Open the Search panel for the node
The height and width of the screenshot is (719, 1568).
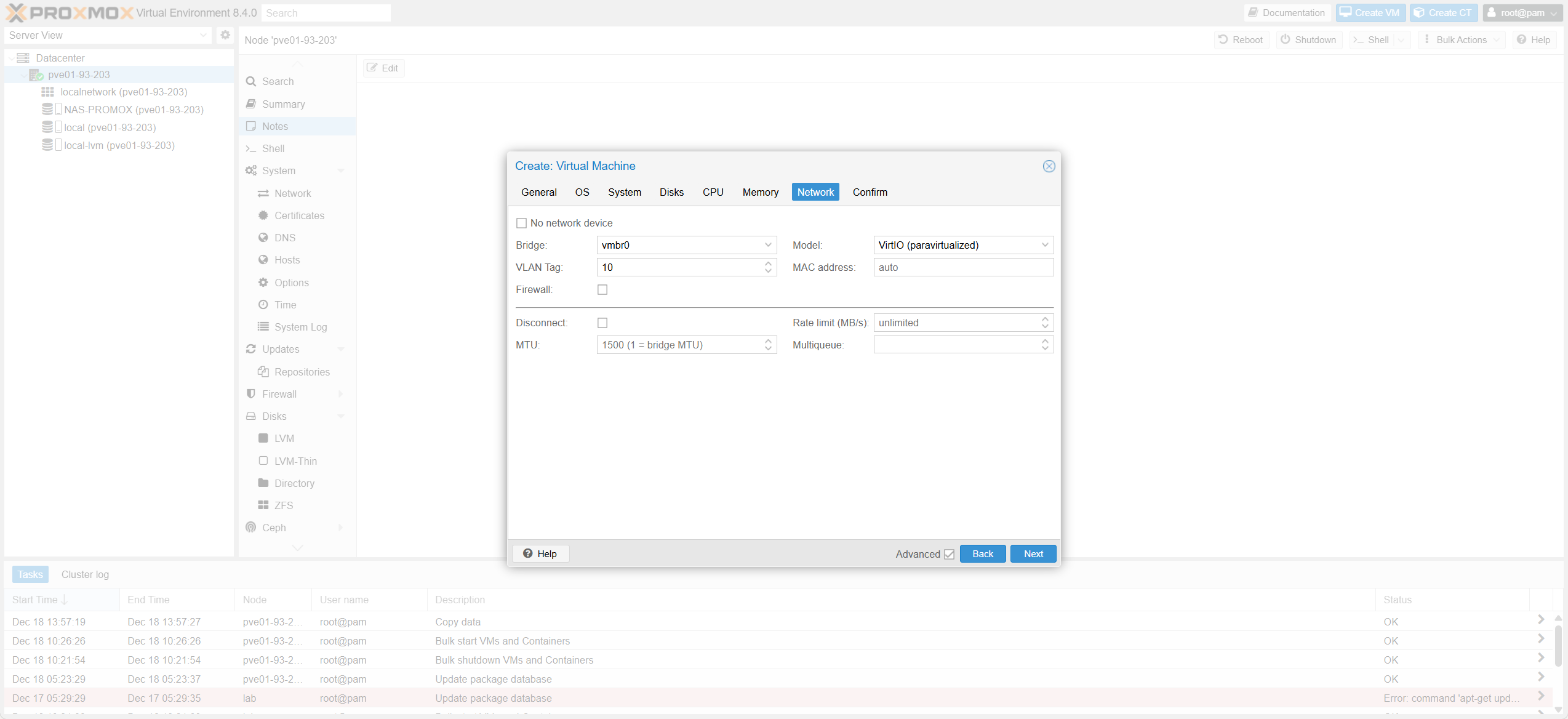pyautogui.click(x=277, y=81)
